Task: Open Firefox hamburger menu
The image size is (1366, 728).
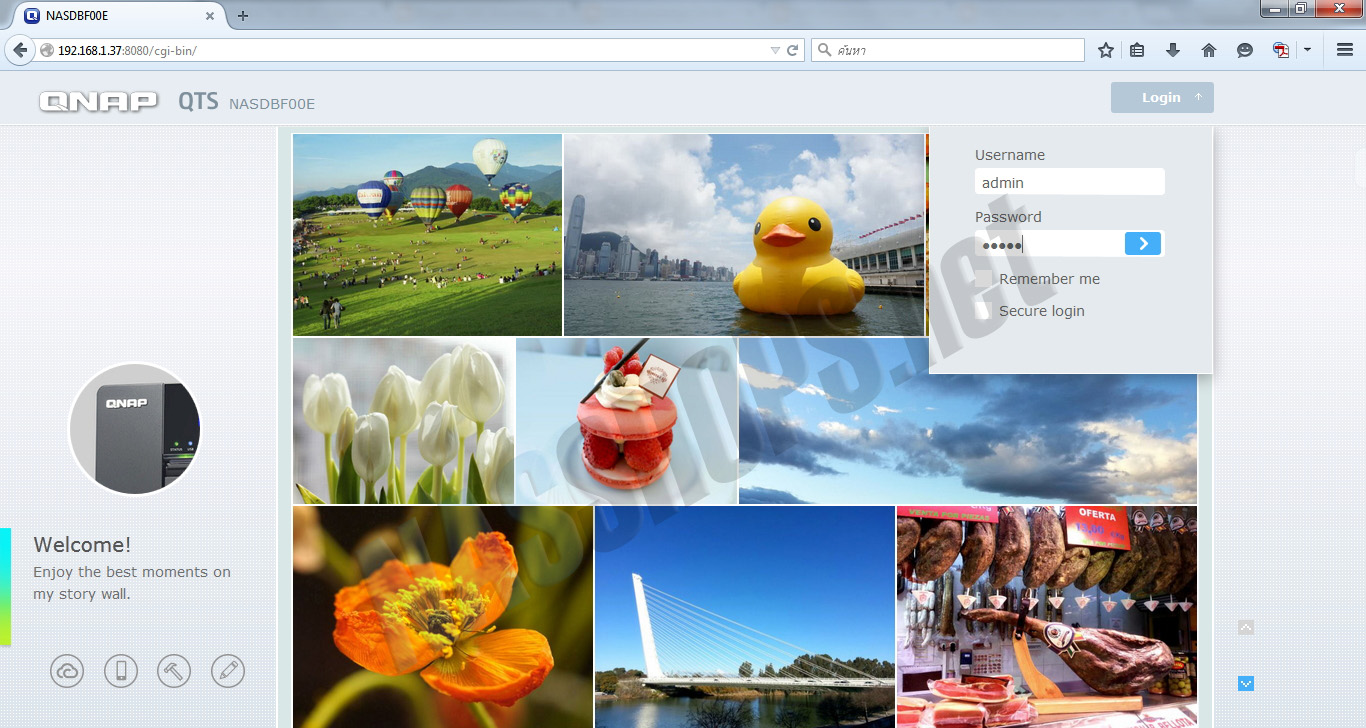Action: coord(1345,50)
